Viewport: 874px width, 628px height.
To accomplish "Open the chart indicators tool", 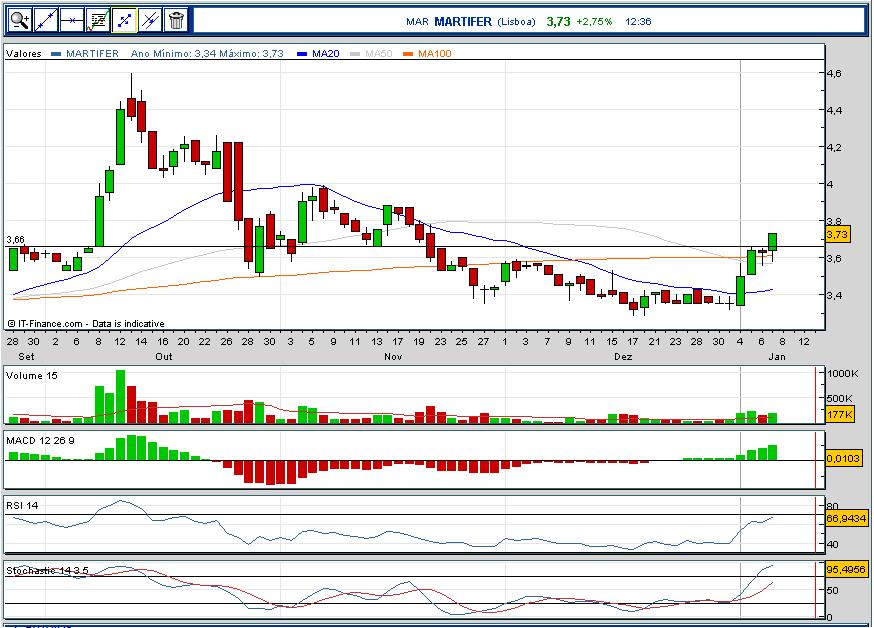I will (x=98, y=21).
